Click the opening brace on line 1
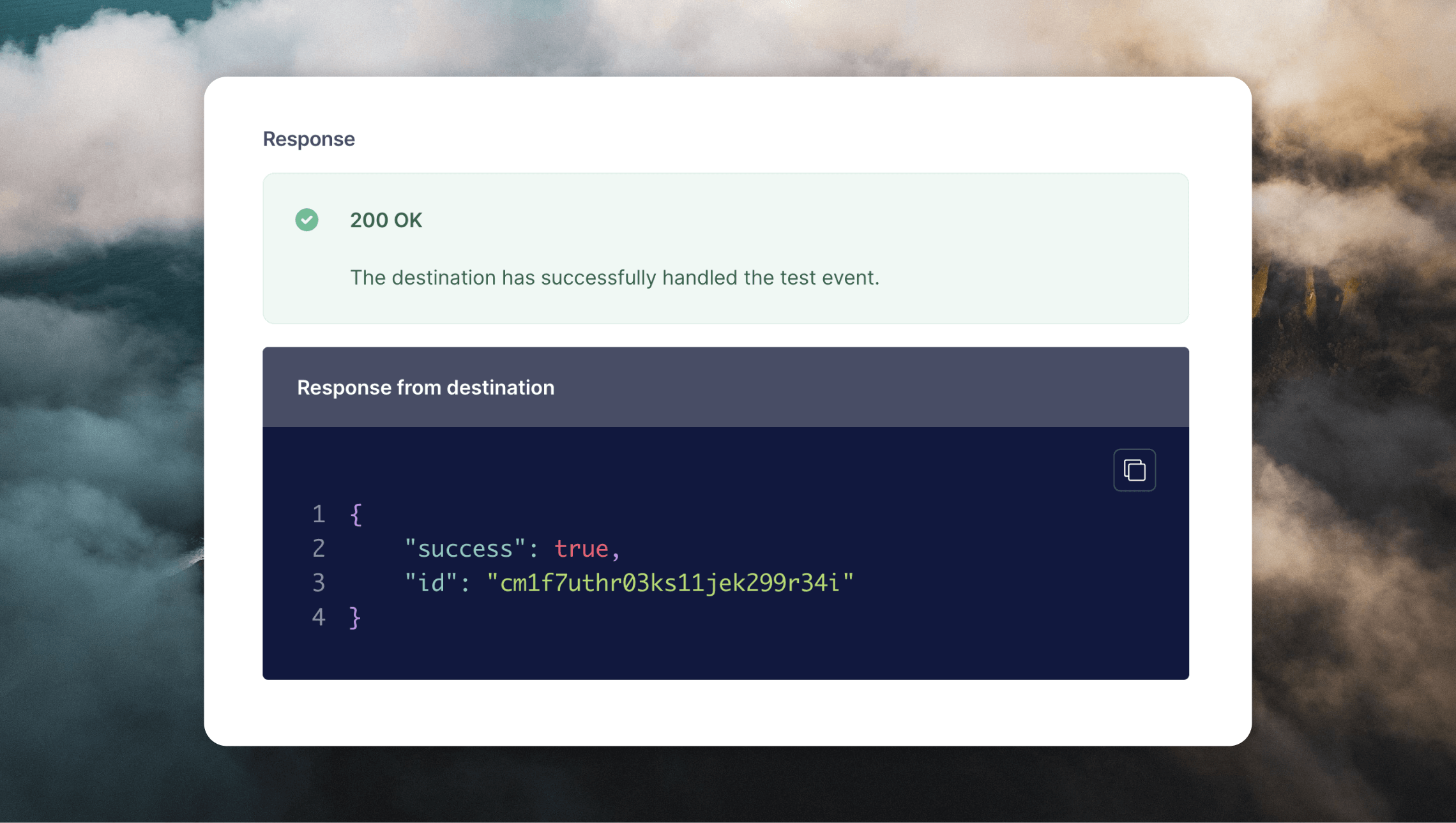 coord(356,515)
